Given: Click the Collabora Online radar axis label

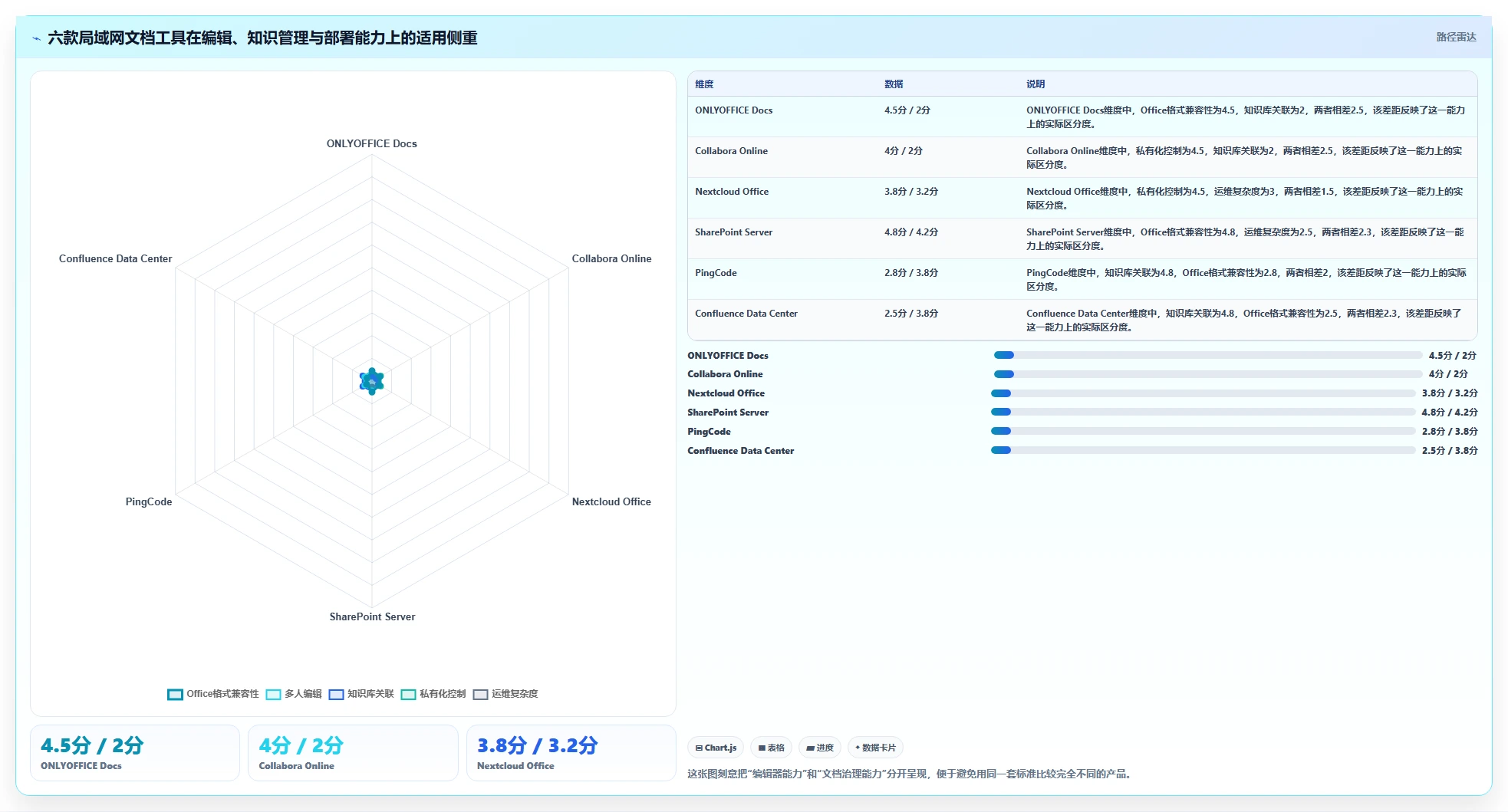Looking at the screenshot, I should tap(611, 259).
